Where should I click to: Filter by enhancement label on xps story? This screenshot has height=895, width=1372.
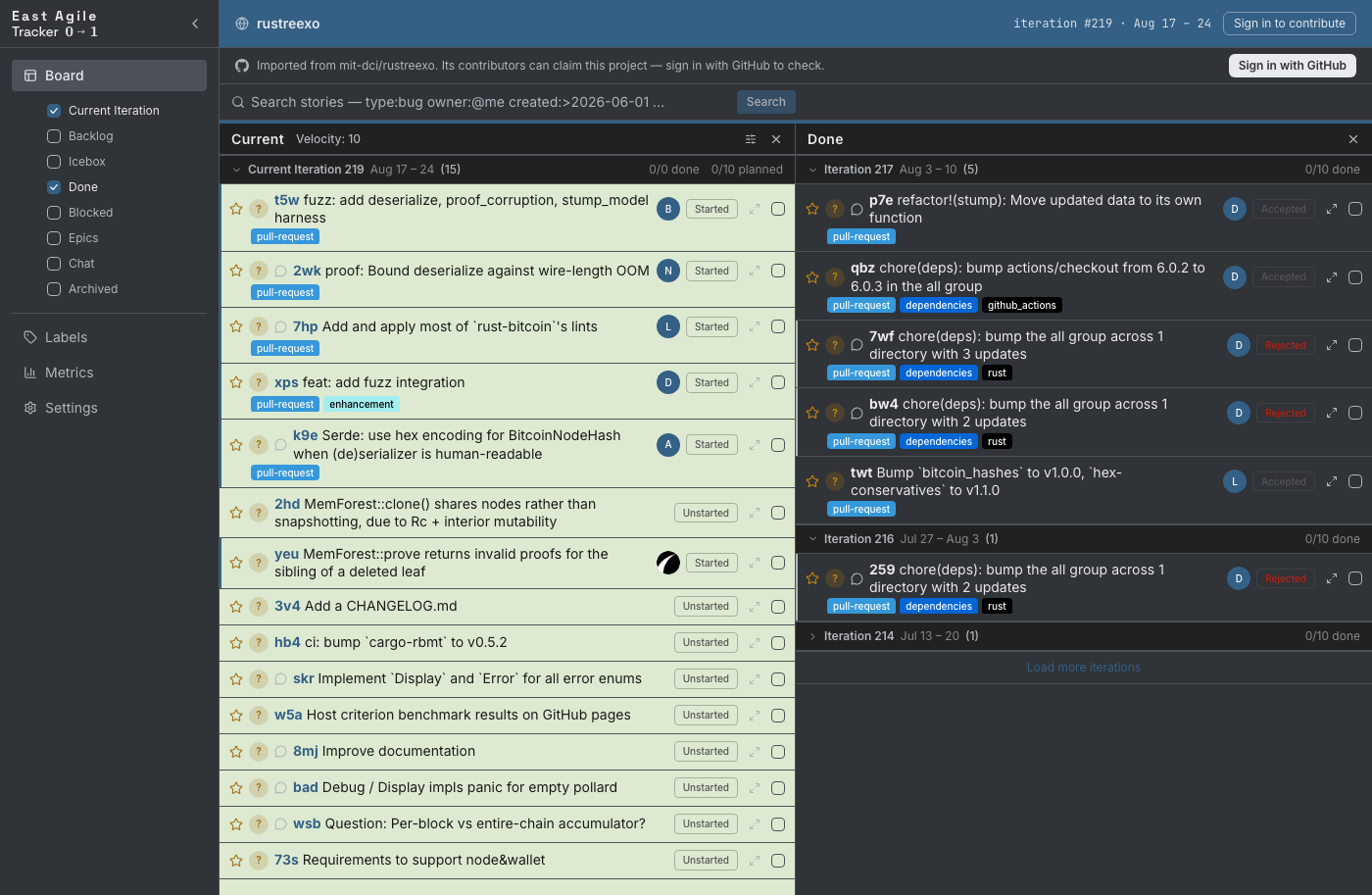[362, 404]
